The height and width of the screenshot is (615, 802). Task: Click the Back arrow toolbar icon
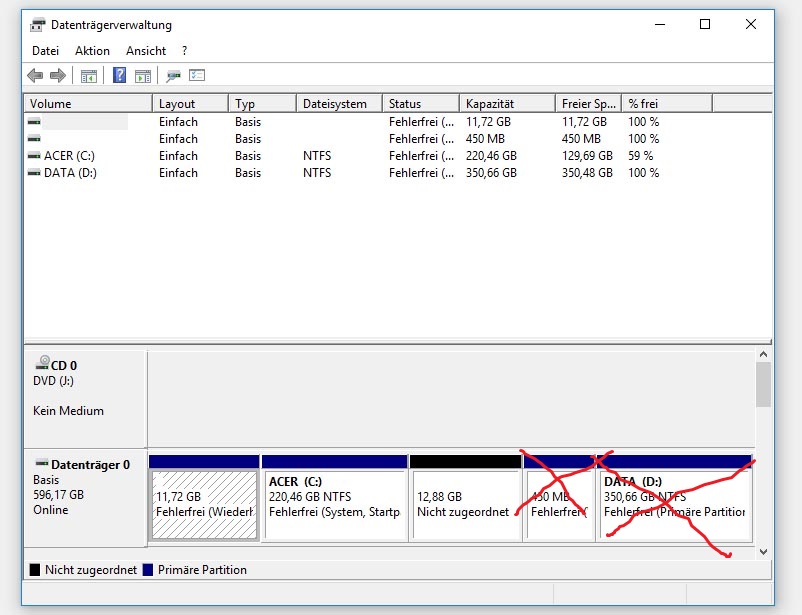pos(35,75)
